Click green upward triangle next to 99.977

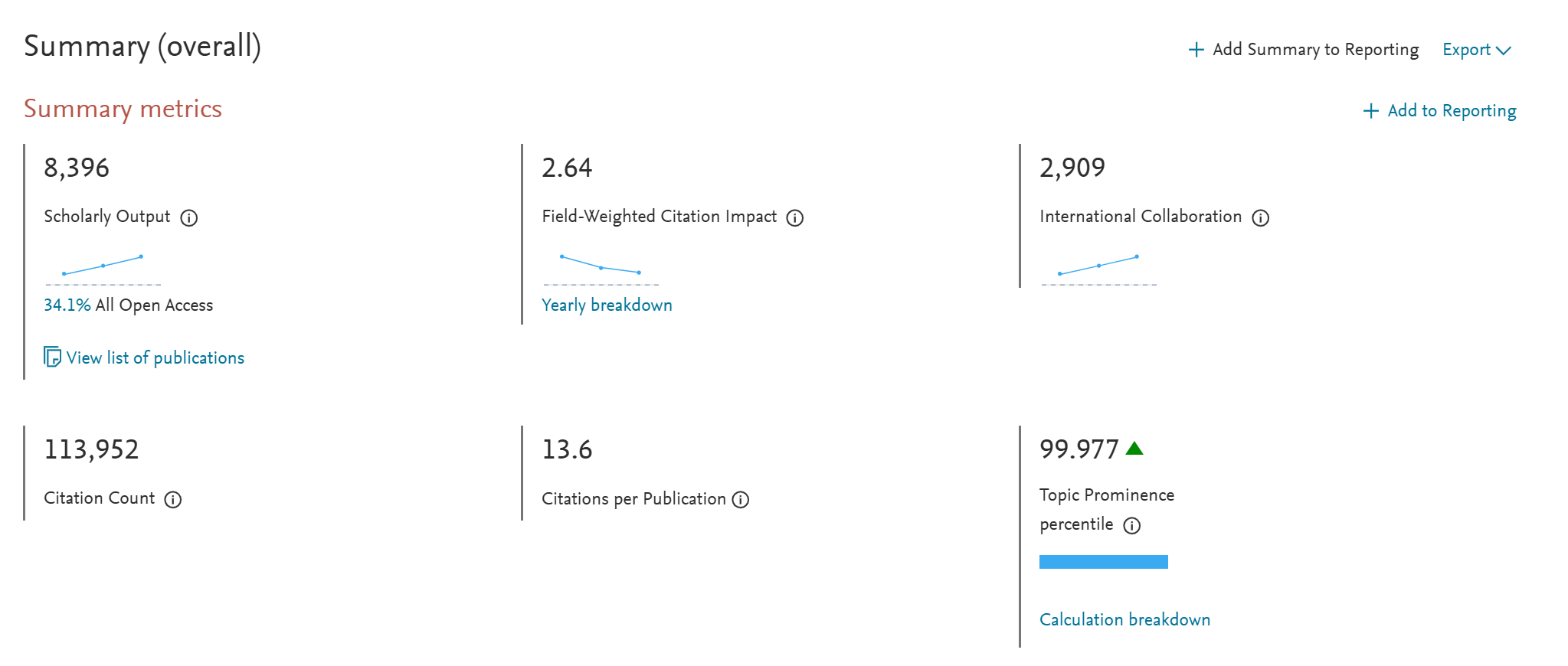[1134, 449]
